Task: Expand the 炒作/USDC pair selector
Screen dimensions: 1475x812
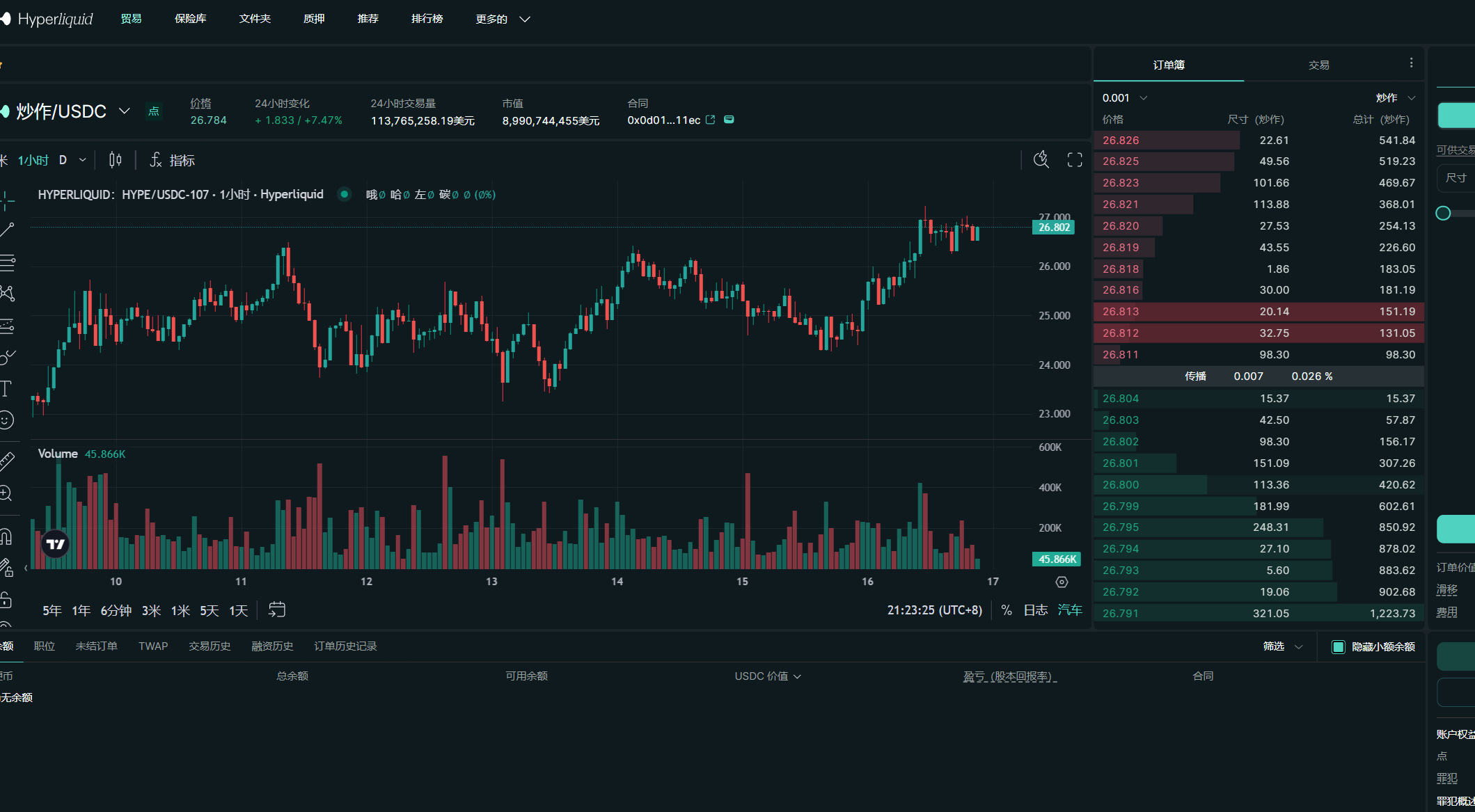Action: click(125, 111)
